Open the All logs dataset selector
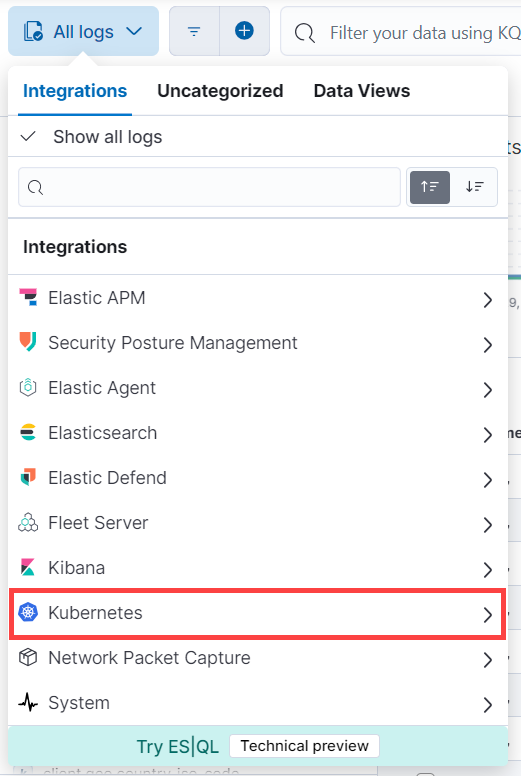The height and width of the screenshot is (776, 521). tap(83, 31)
